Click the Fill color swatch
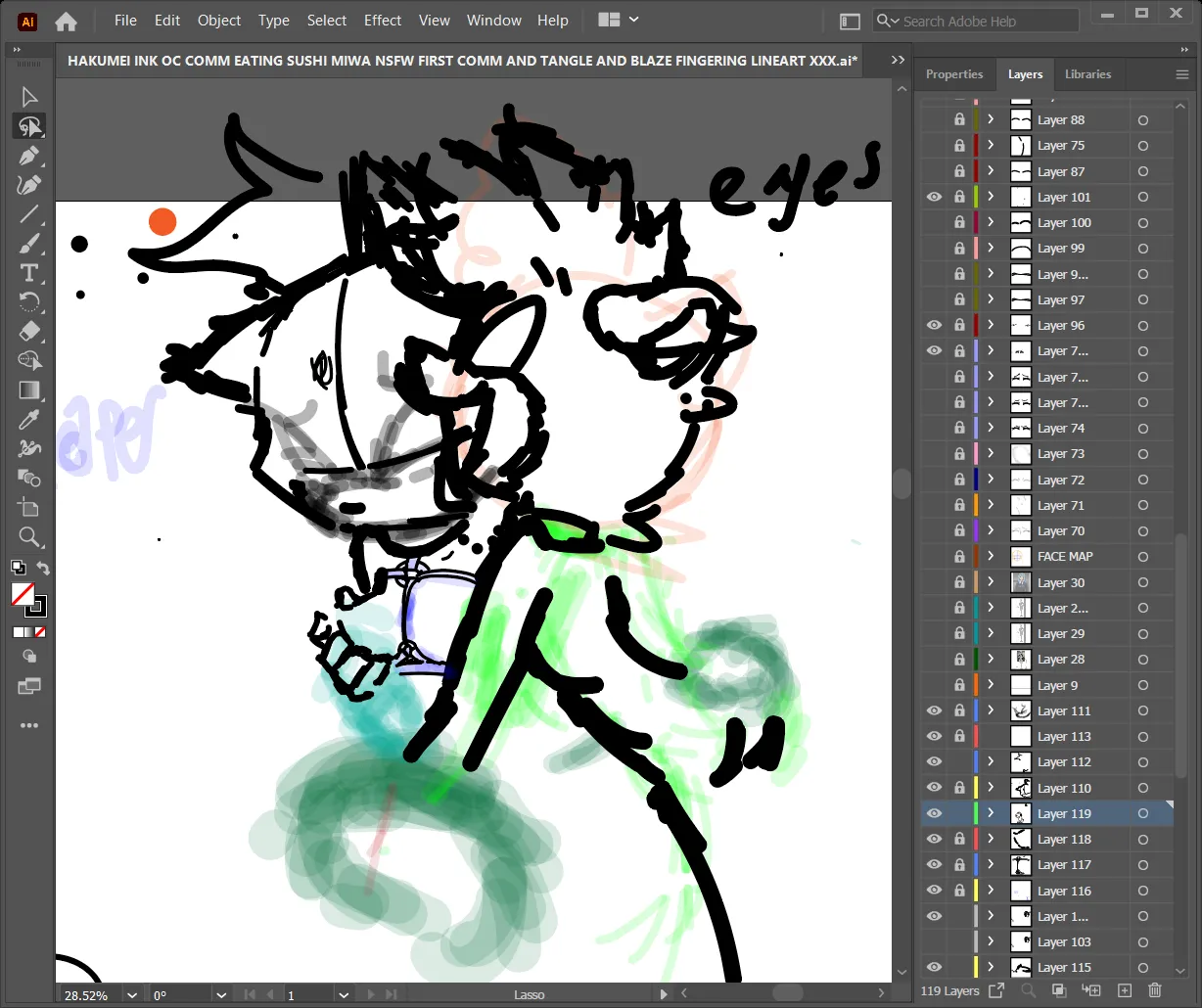This screenshot has height=1008, width=1202. point(22,594)
